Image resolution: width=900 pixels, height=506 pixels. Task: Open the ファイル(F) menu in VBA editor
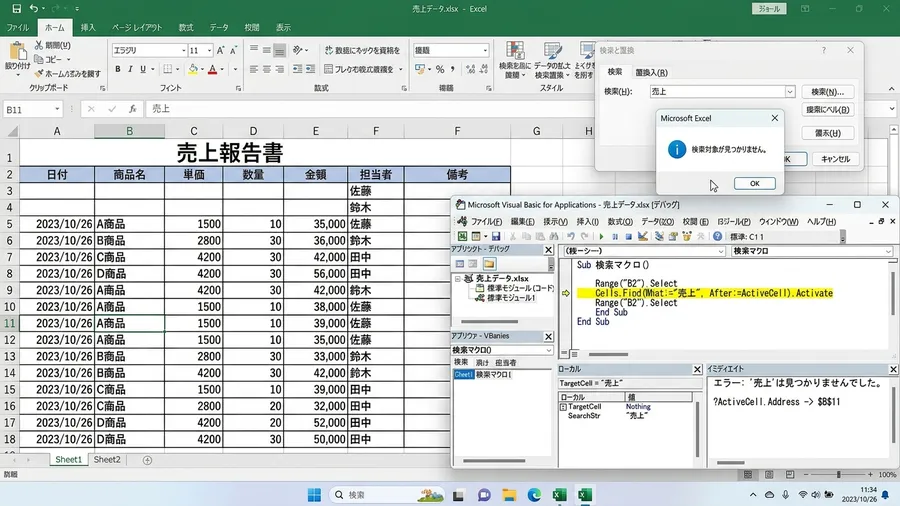[486, 221]
